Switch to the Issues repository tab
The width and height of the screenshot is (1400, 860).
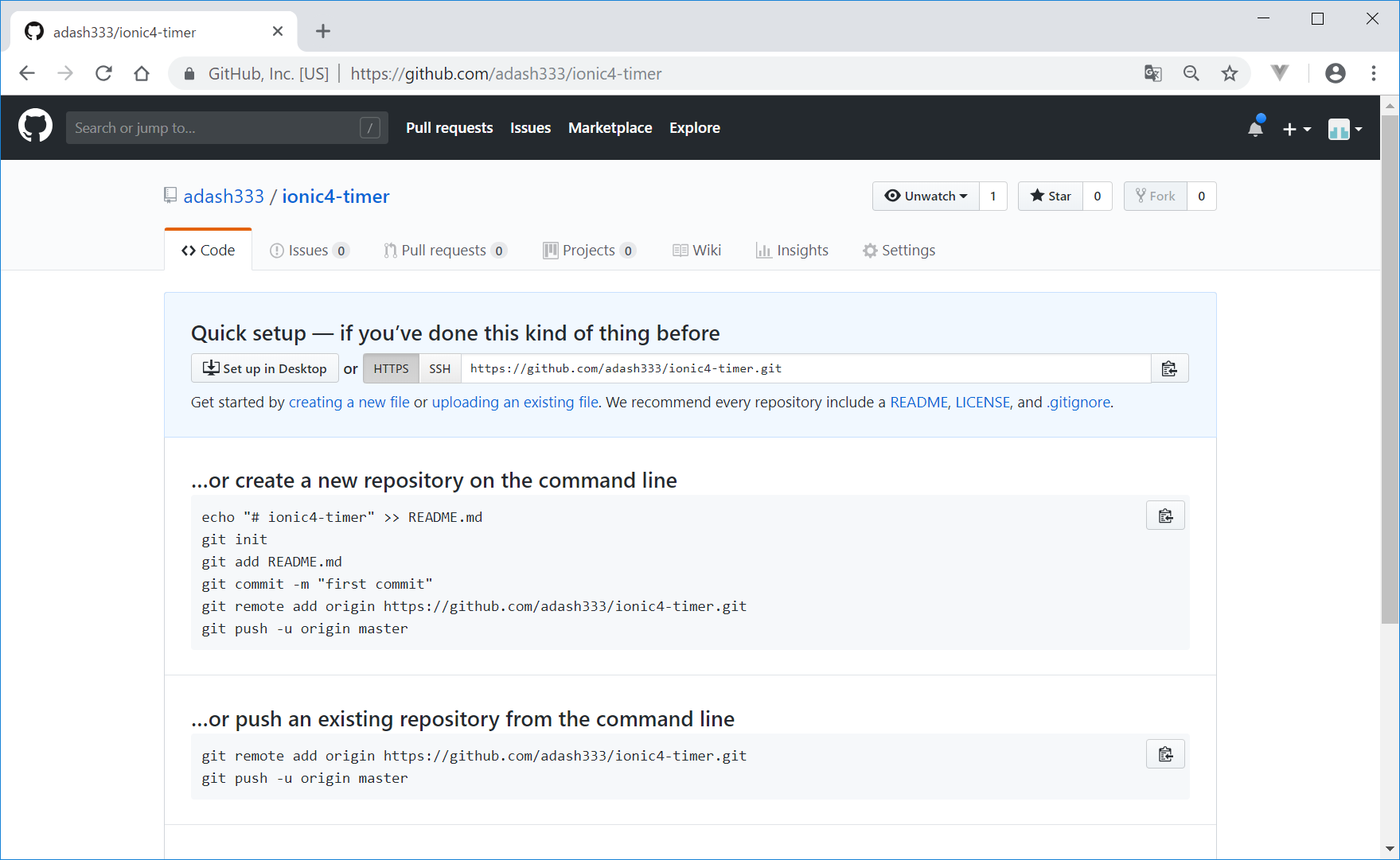(x=309, y=250)
